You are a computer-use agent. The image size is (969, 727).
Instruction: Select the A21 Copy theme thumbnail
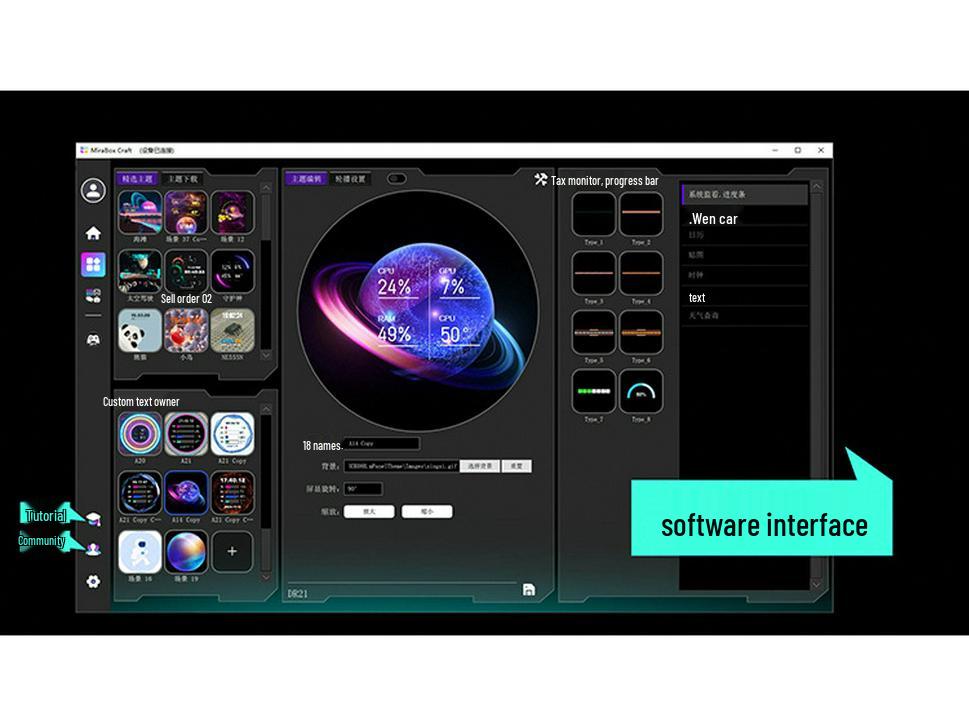(x=231, y=435)
